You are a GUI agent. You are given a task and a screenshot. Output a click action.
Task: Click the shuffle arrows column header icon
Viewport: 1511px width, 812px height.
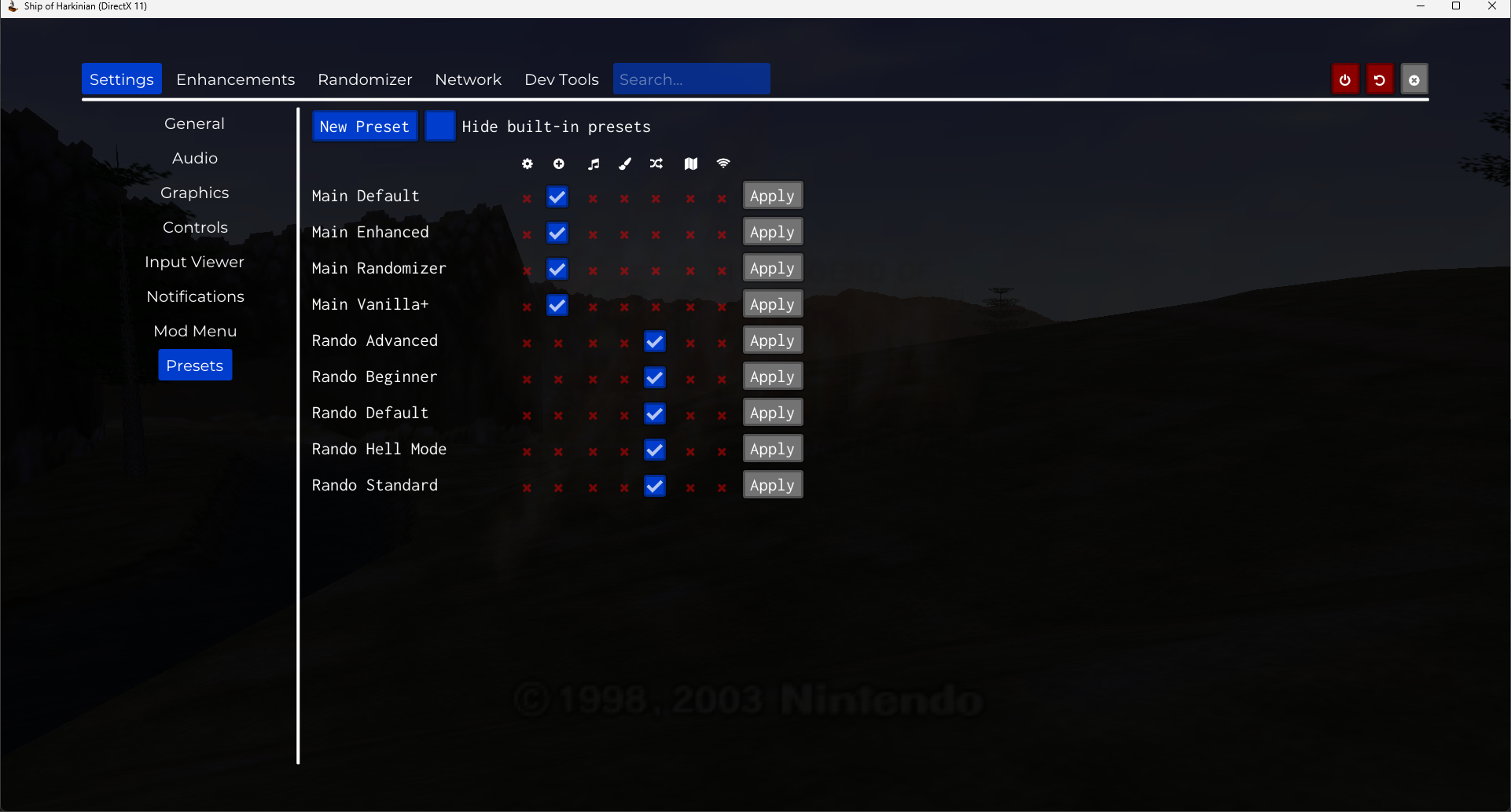click(656, 164)
